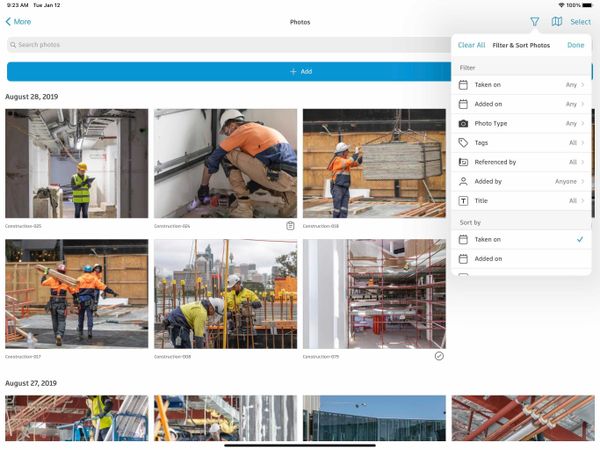Tap the T icon for Title filter
This screenshot has height=450, width=600.
(463, 201)
